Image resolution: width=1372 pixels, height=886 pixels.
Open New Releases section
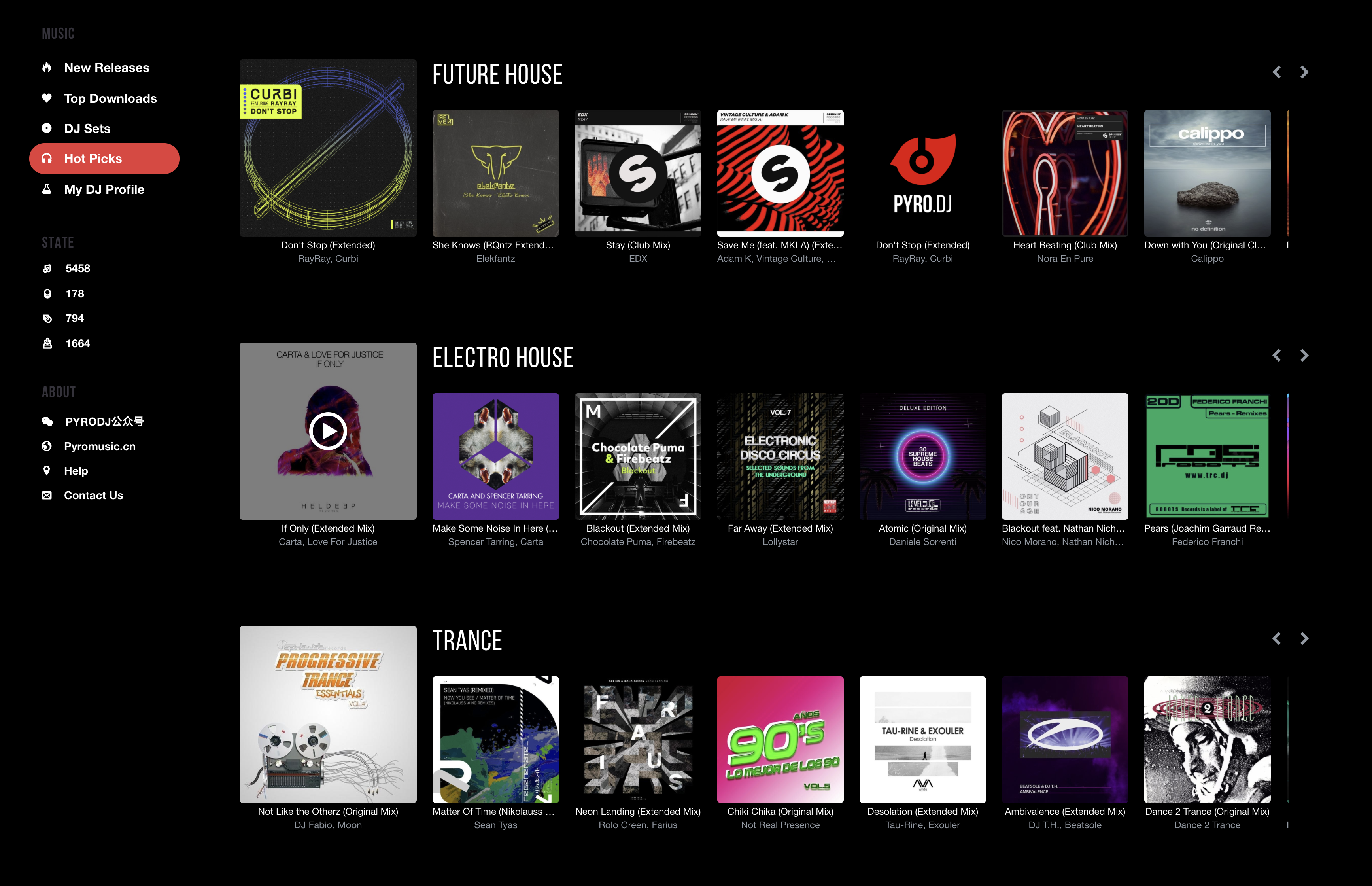(x=106, y=68)
